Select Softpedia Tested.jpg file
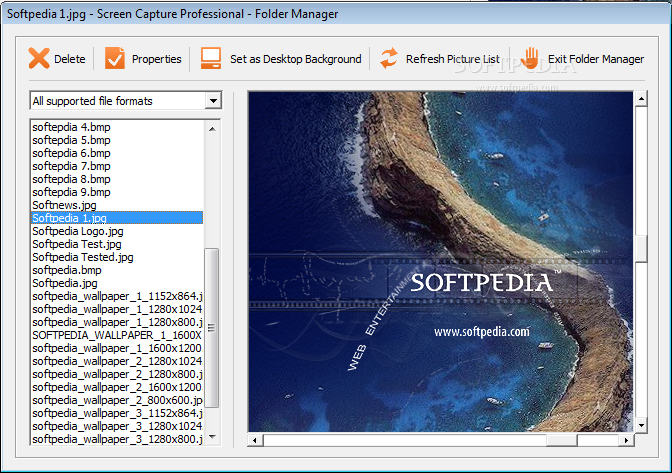This screenshot has width=672, height=473. 117,257
